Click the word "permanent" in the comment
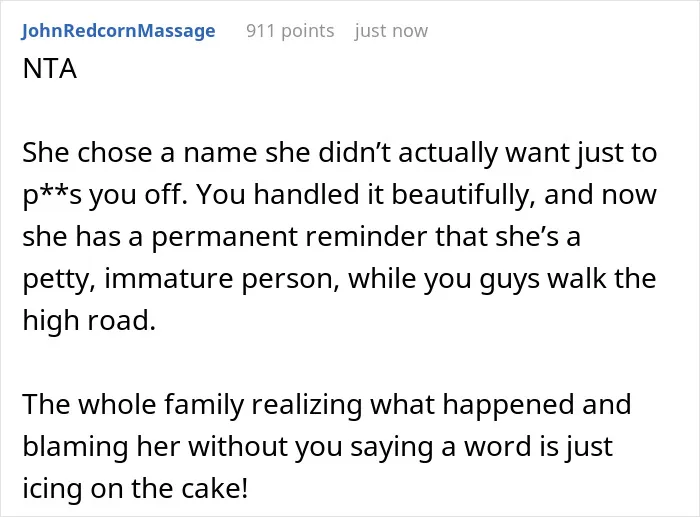 (225, 237)
